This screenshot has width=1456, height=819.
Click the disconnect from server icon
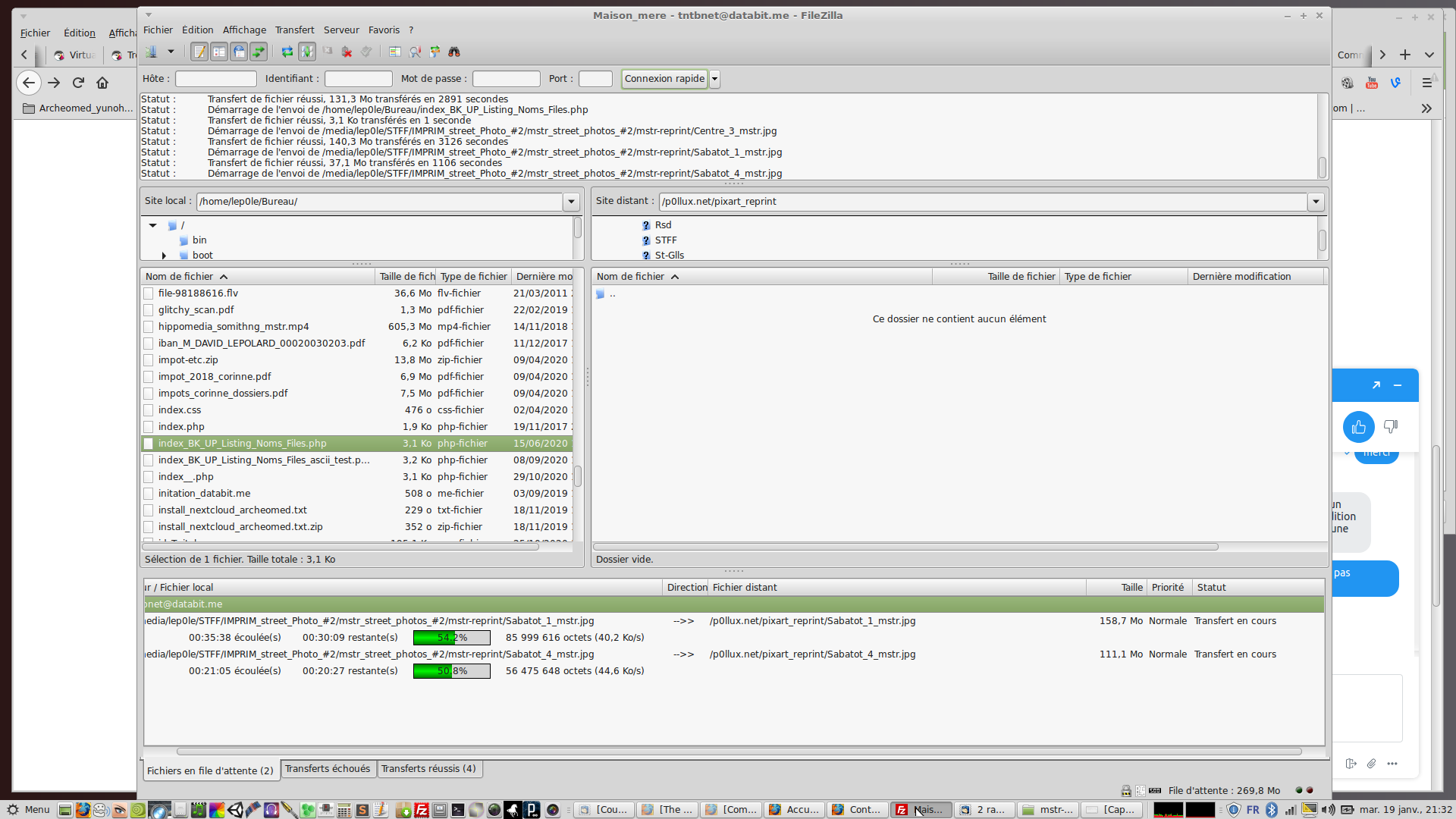[x=347, y=52]
